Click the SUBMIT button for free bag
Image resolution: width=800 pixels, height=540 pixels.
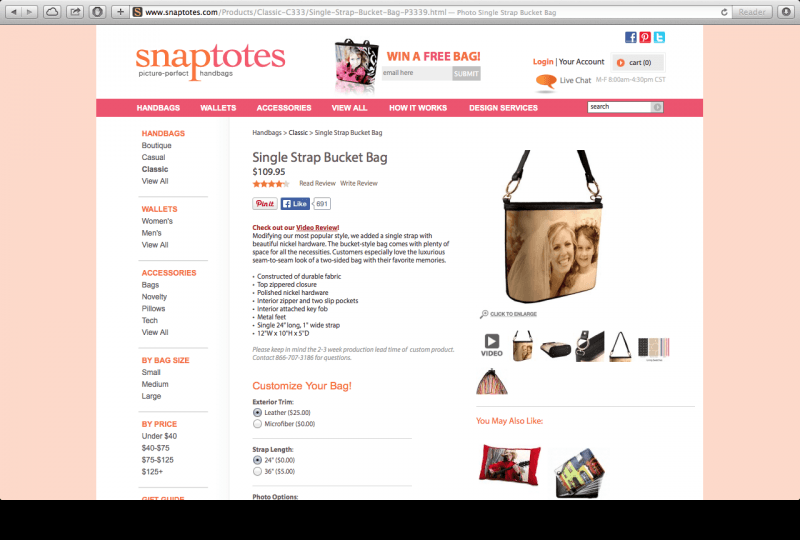(466, 73)
